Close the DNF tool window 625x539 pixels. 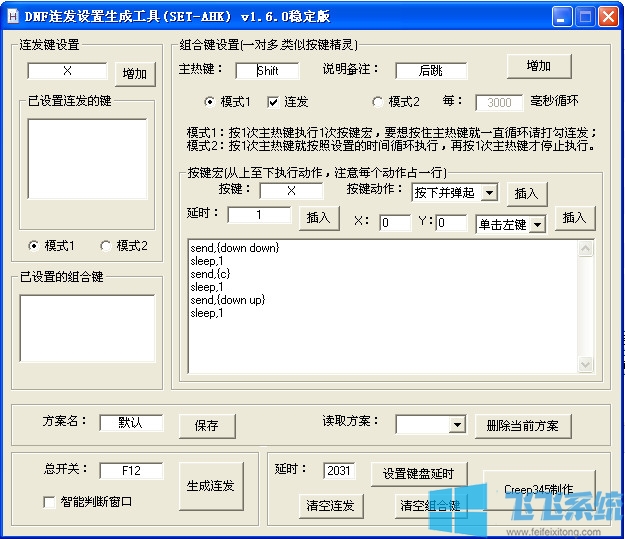609,15
